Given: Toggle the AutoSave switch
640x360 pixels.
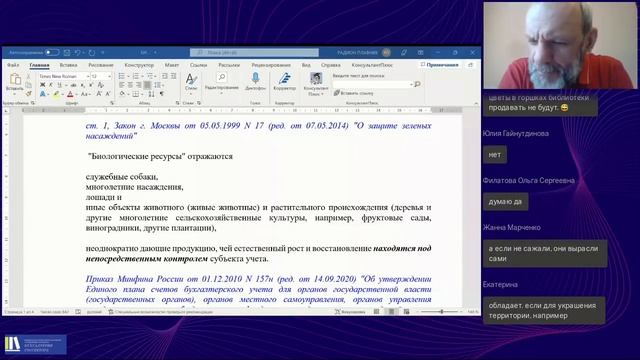Looking at the screenshot, I should pyautogui.click(x=52, y=53).
